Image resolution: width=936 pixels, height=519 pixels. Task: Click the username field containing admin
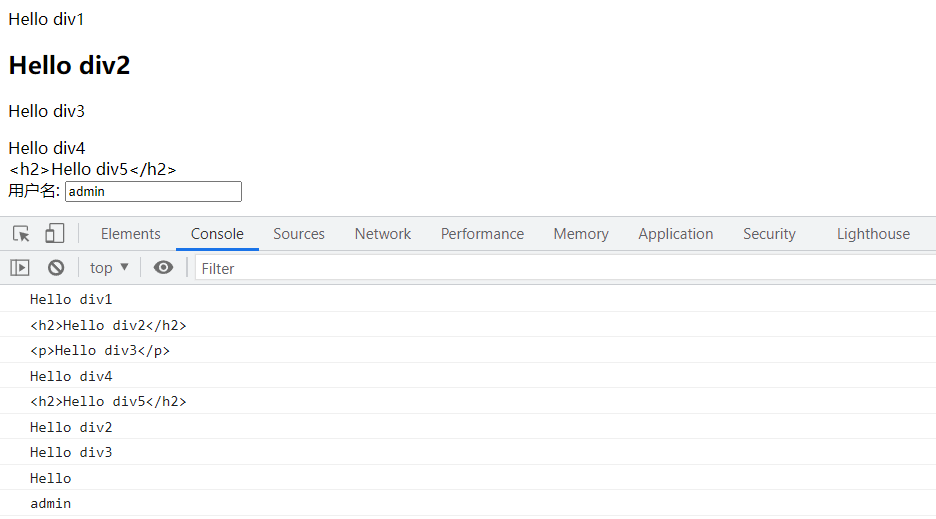[153, 191]
